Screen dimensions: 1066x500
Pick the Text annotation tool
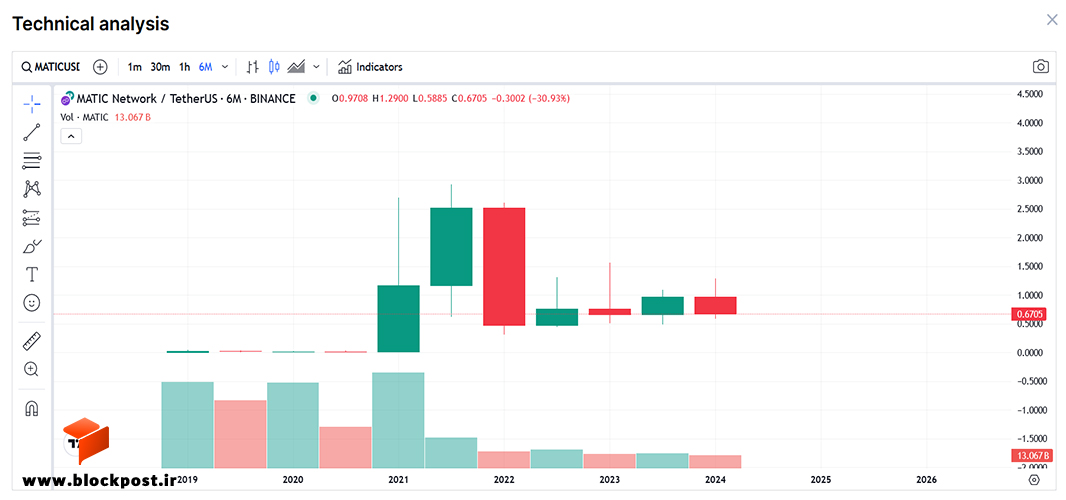[32, 274]
